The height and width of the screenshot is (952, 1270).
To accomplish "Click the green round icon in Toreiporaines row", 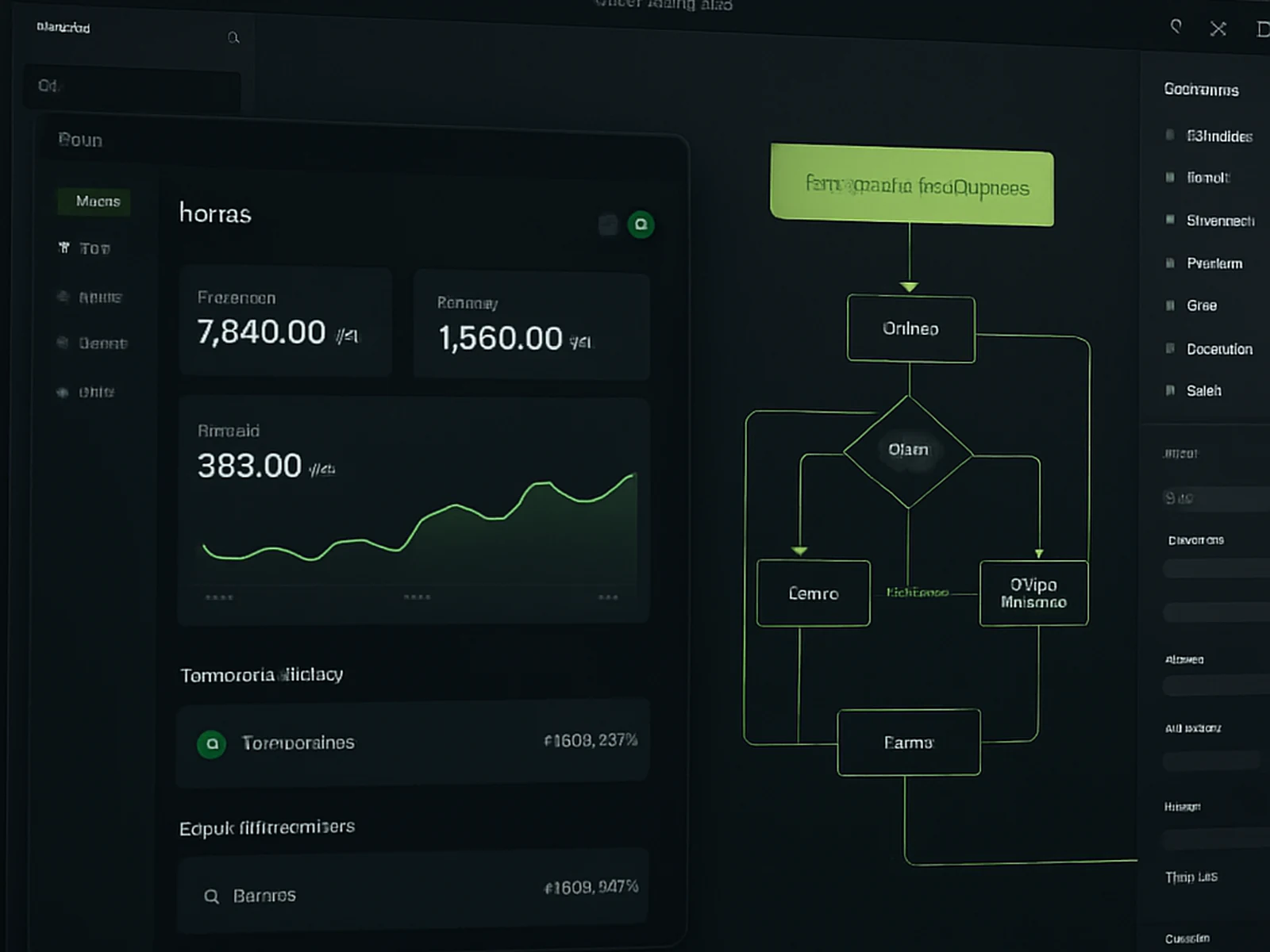I will pos(211,744).
